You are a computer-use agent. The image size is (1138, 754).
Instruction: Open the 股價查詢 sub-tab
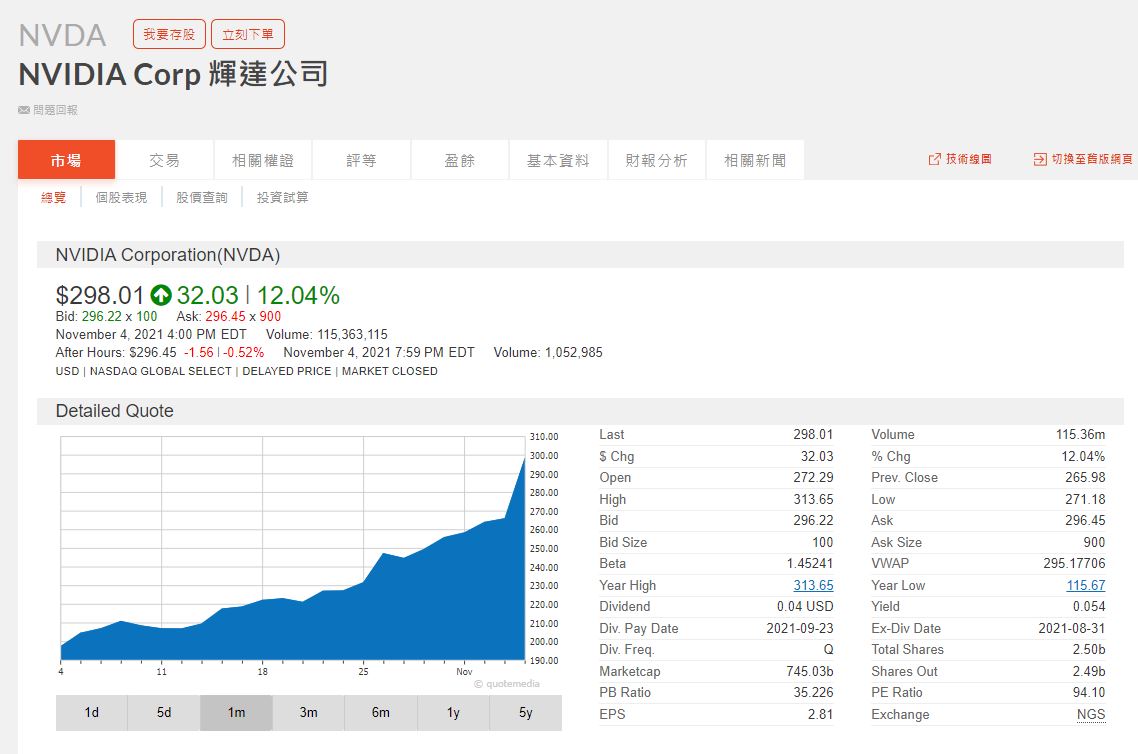coord(202,198)
